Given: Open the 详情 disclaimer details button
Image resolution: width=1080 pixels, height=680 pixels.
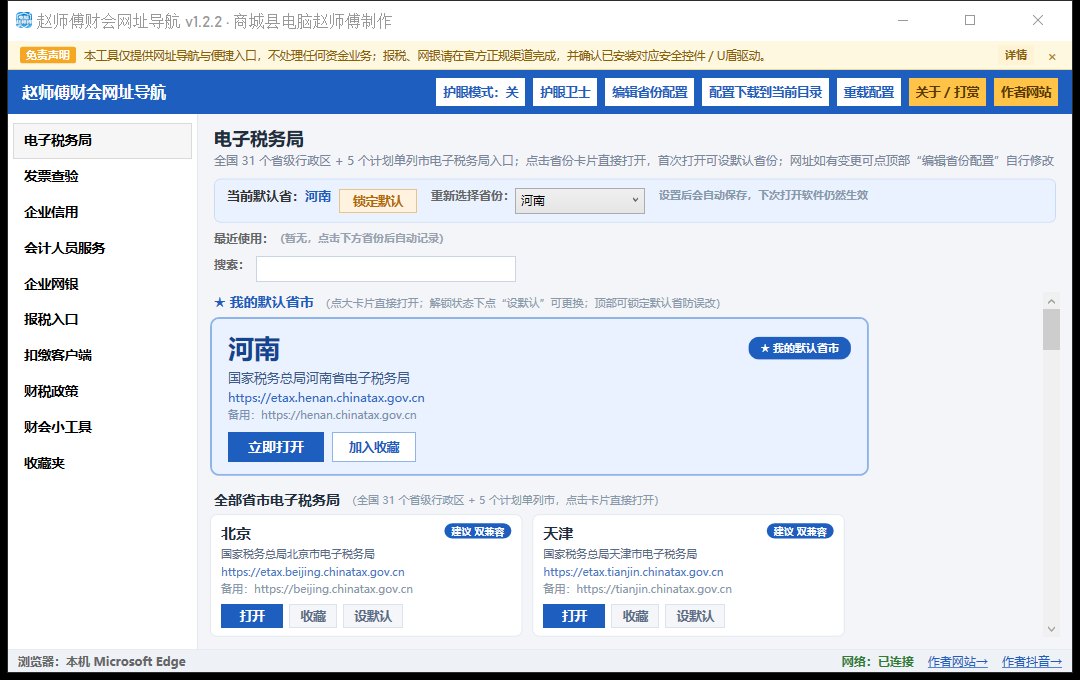Looking at the screenshot, I should pos(1016,55).
